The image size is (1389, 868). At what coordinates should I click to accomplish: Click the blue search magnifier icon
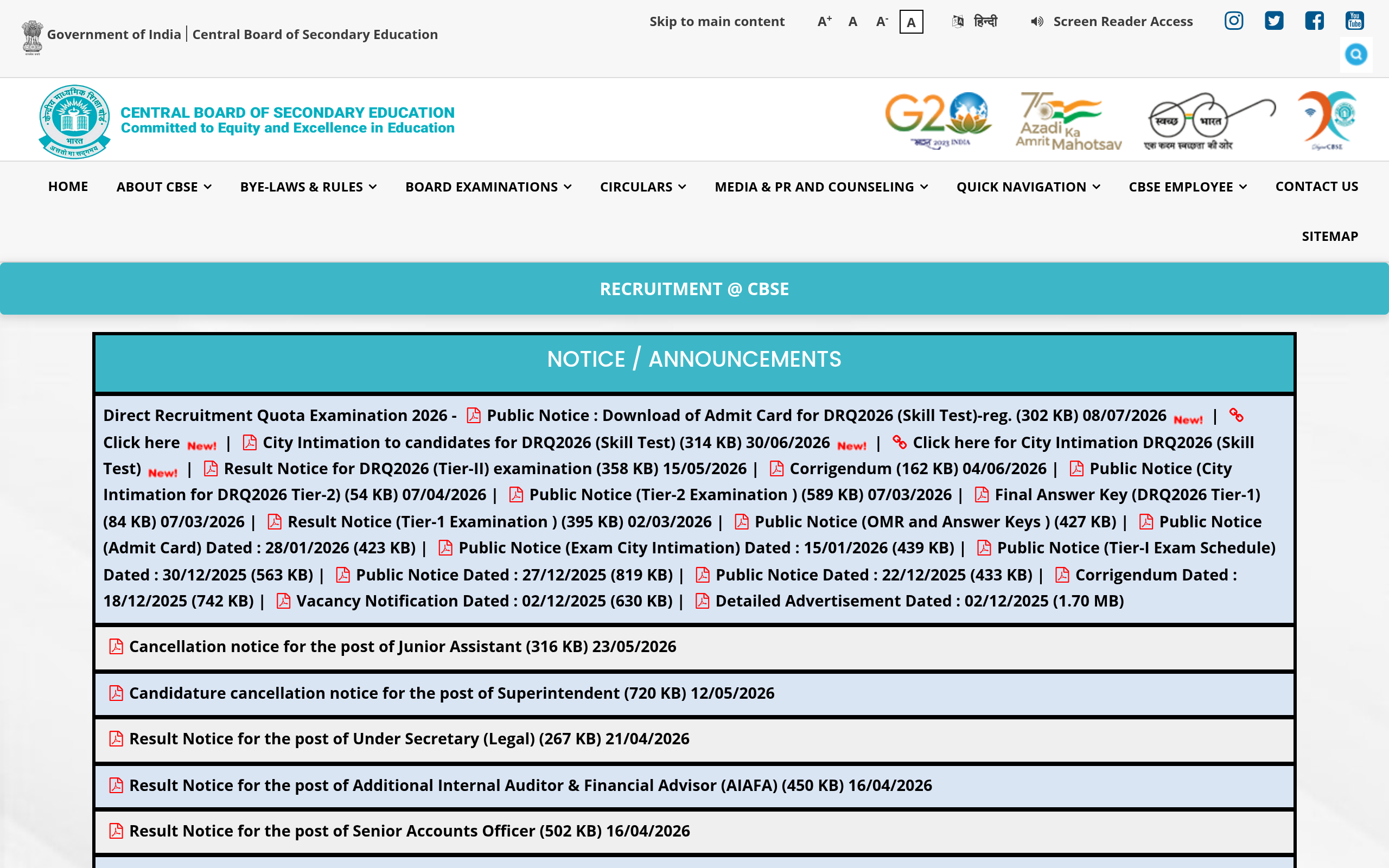pyautogui.click(x=1356, y=55)
